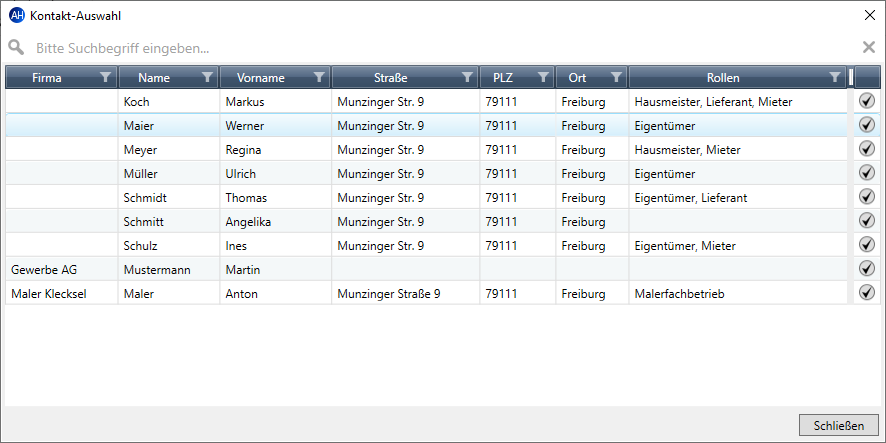Open filter for Name column
This screenshot has height=443, width=886.
tap(207, 77)
